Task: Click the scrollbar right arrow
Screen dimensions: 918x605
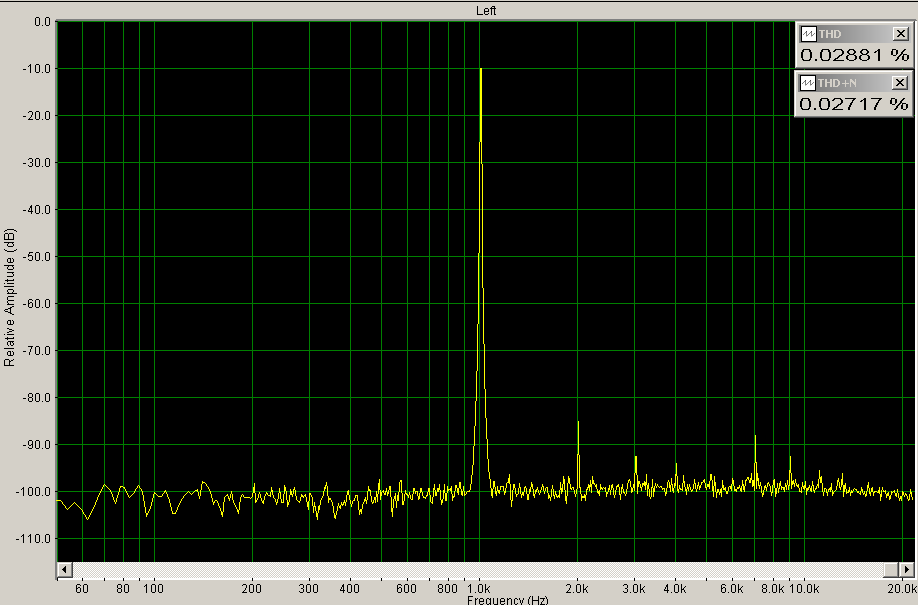Action: (906, 569)
